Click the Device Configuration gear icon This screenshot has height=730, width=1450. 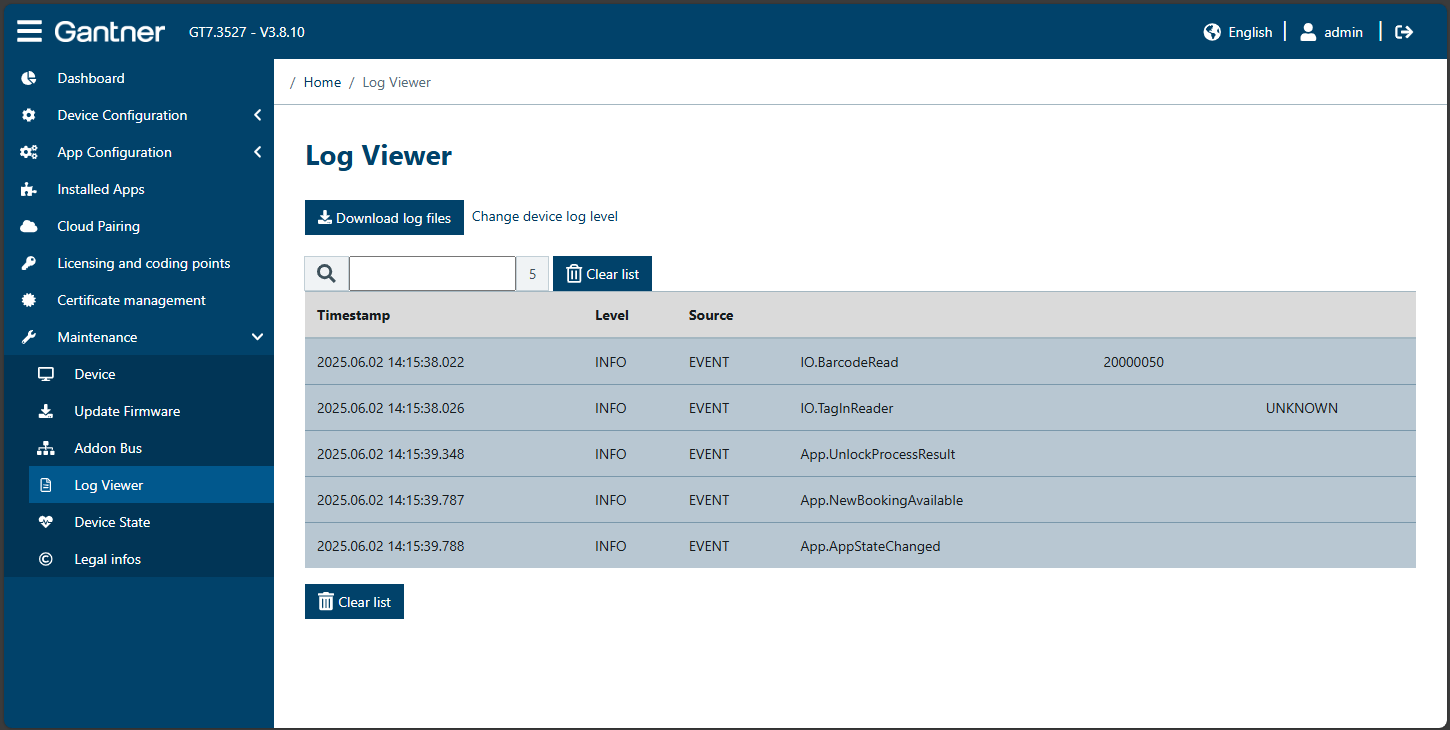pyautogui.click(x=29, y=115)
